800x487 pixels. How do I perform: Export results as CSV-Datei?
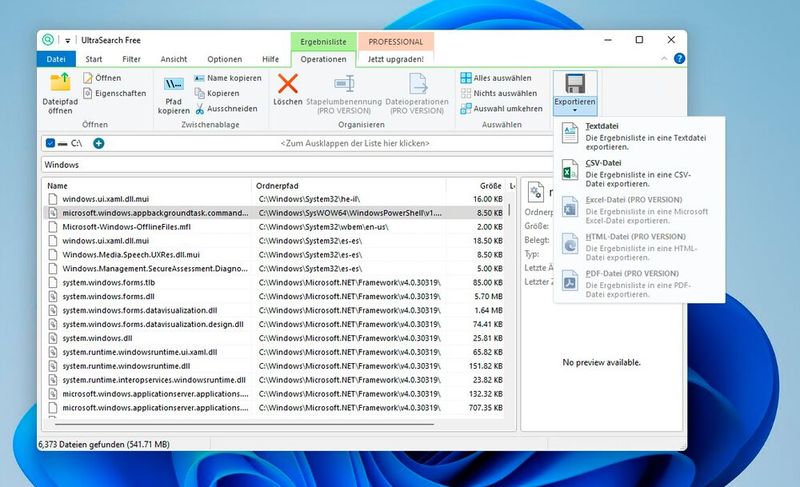click(639, 173)
